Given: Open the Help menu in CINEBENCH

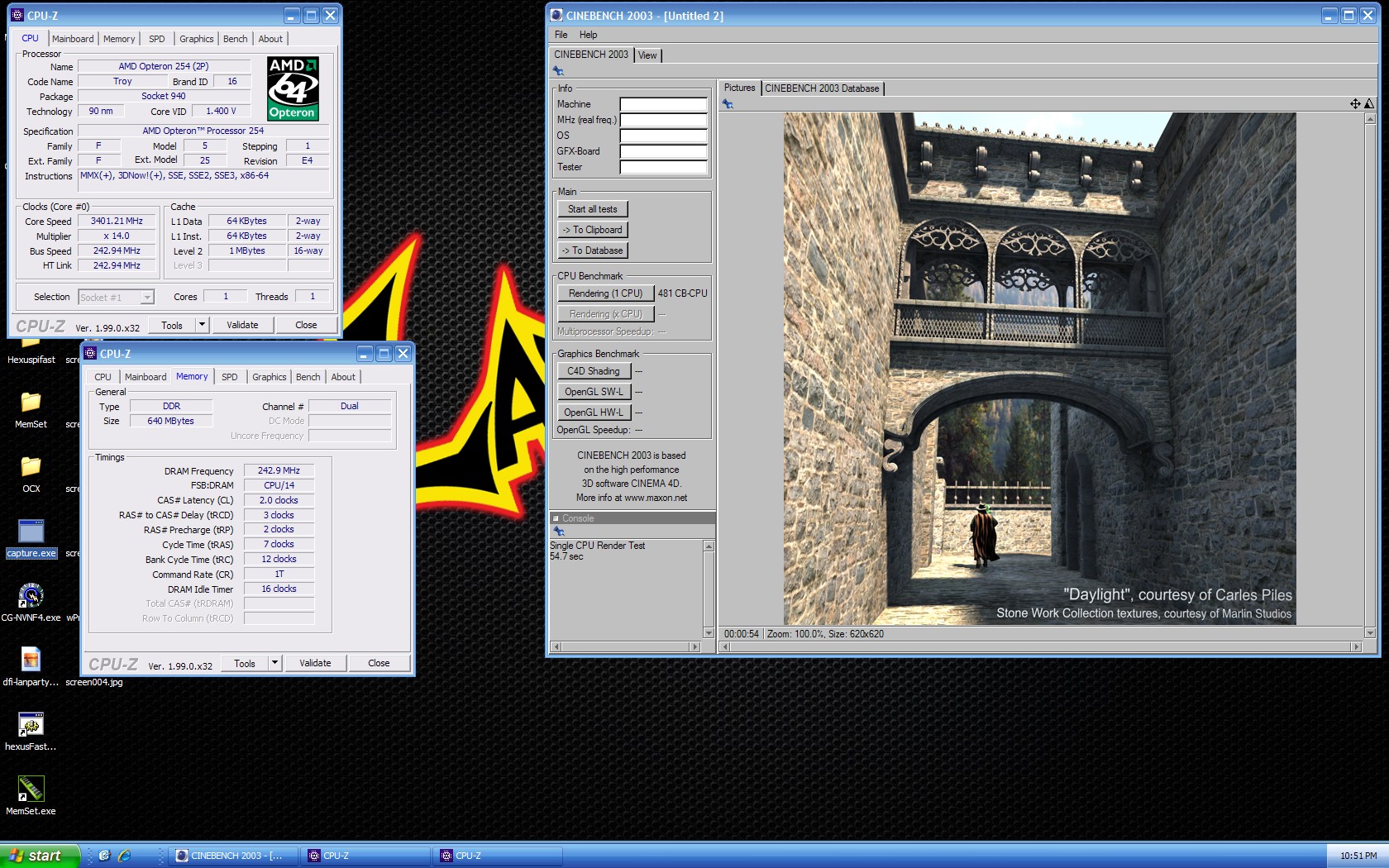Looking at the screenshot, I should click(588, 35).
